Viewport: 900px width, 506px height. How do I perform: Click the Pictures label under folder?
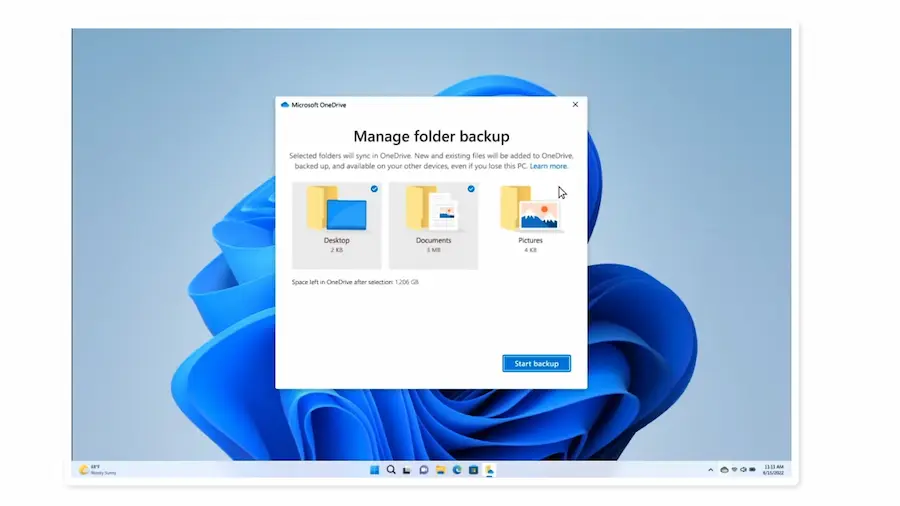[530, 240]
